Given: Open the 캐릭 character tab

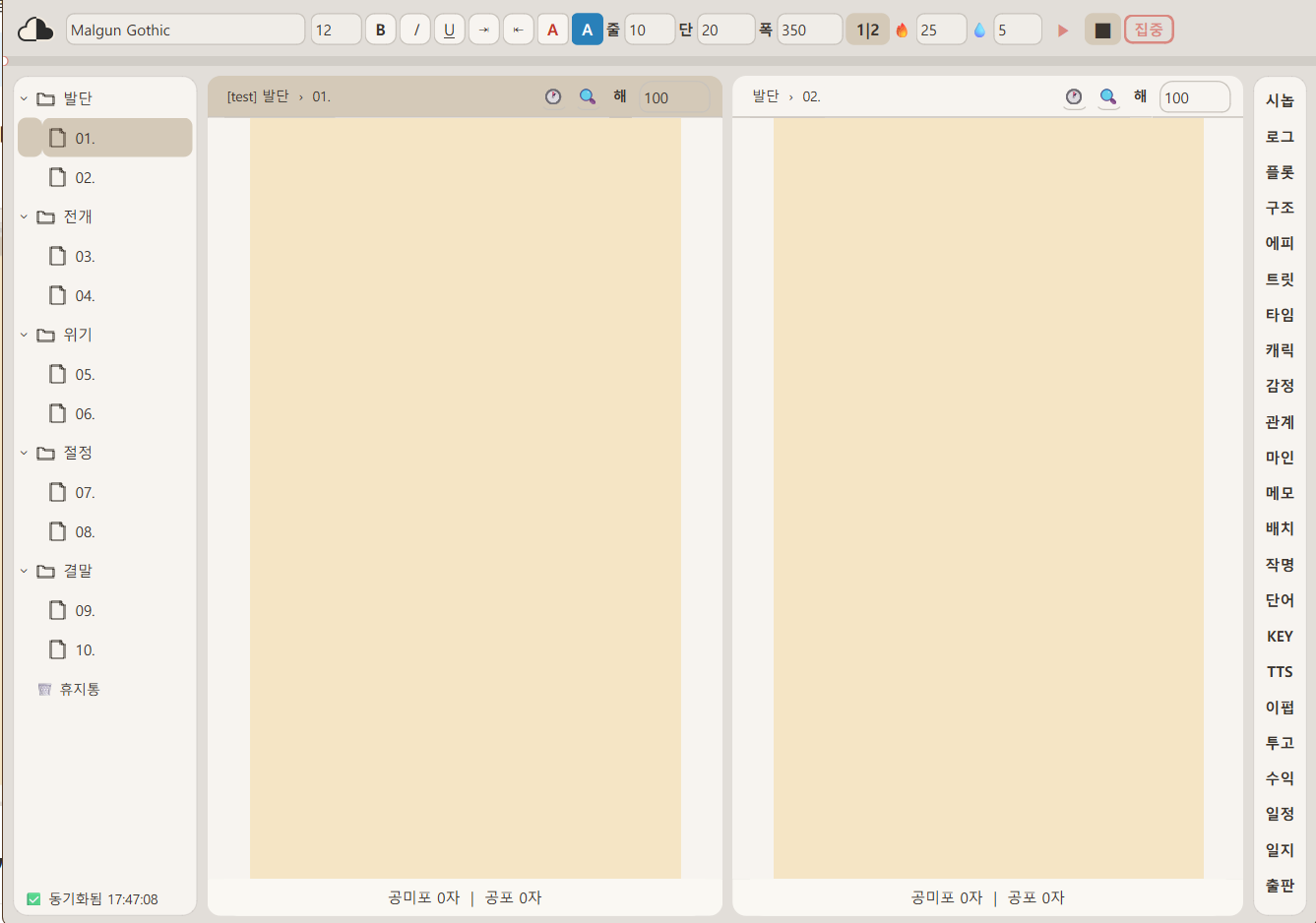Looking at the screenshot, I should [x=1280, y=350].
